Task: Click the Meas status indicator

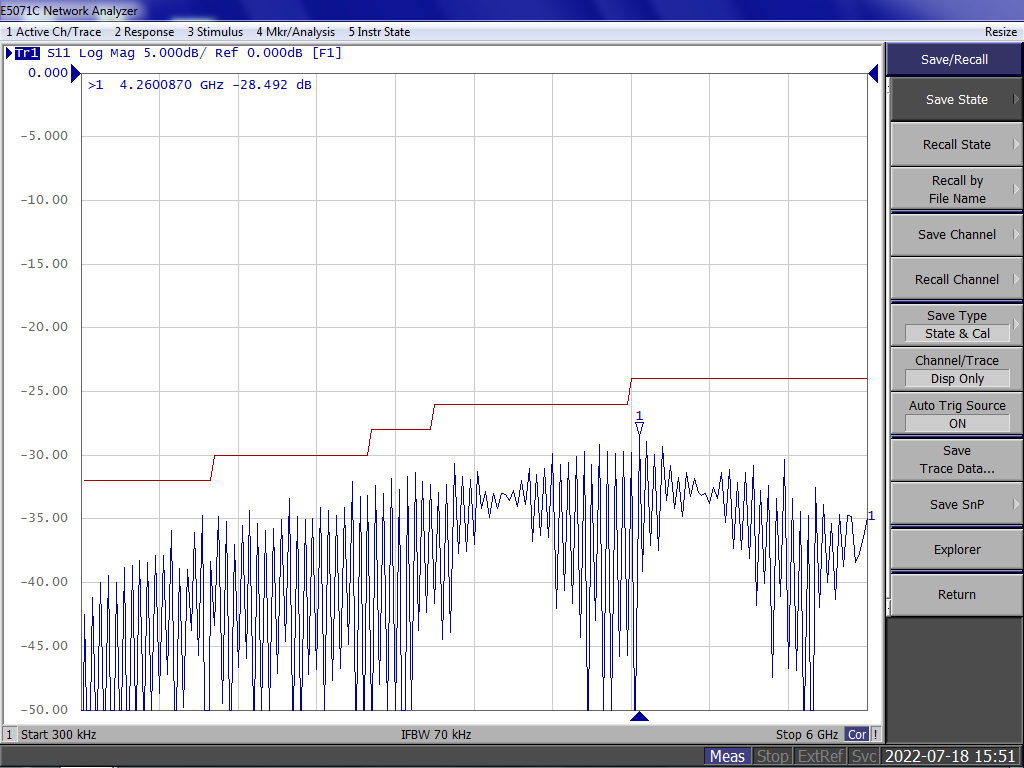Action: [x=727, y=756]
